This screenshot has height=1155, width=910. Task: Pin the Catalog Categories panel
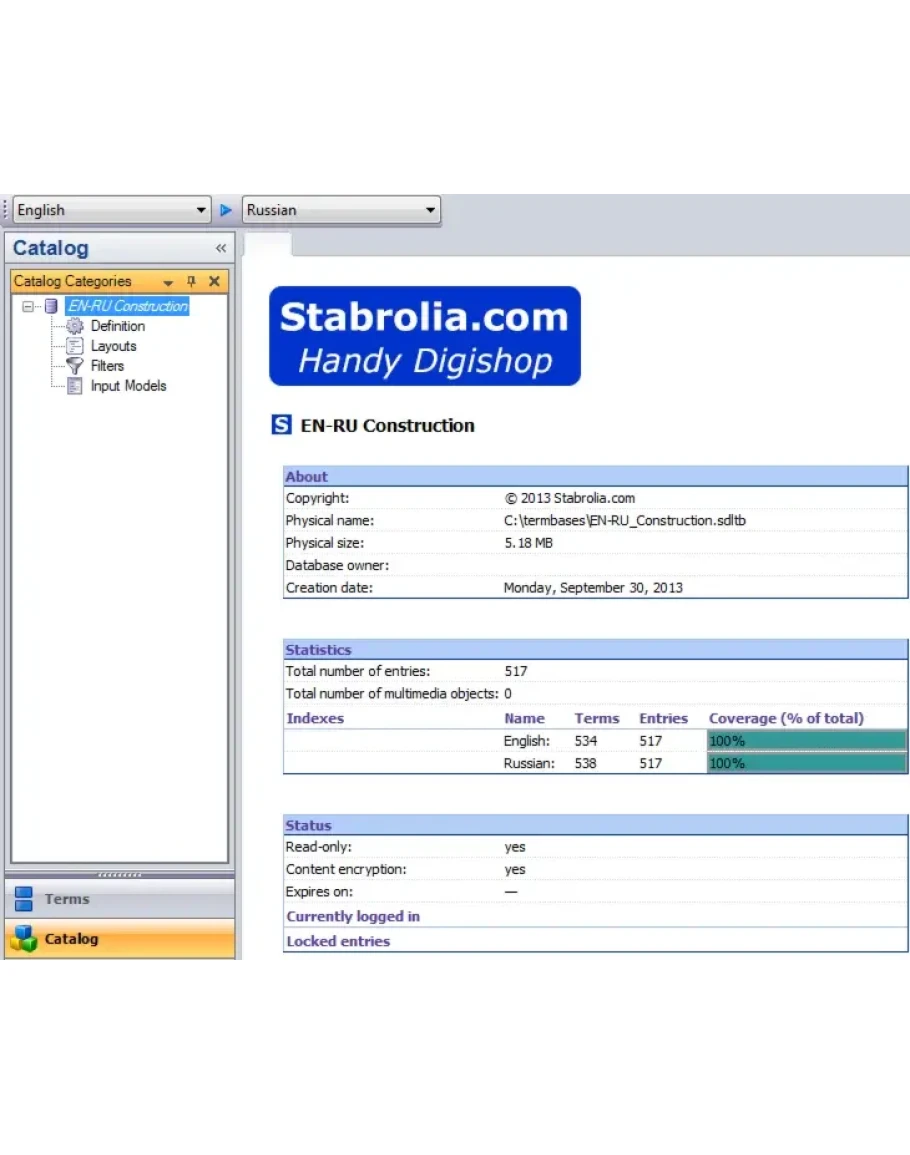click(191, 282)
